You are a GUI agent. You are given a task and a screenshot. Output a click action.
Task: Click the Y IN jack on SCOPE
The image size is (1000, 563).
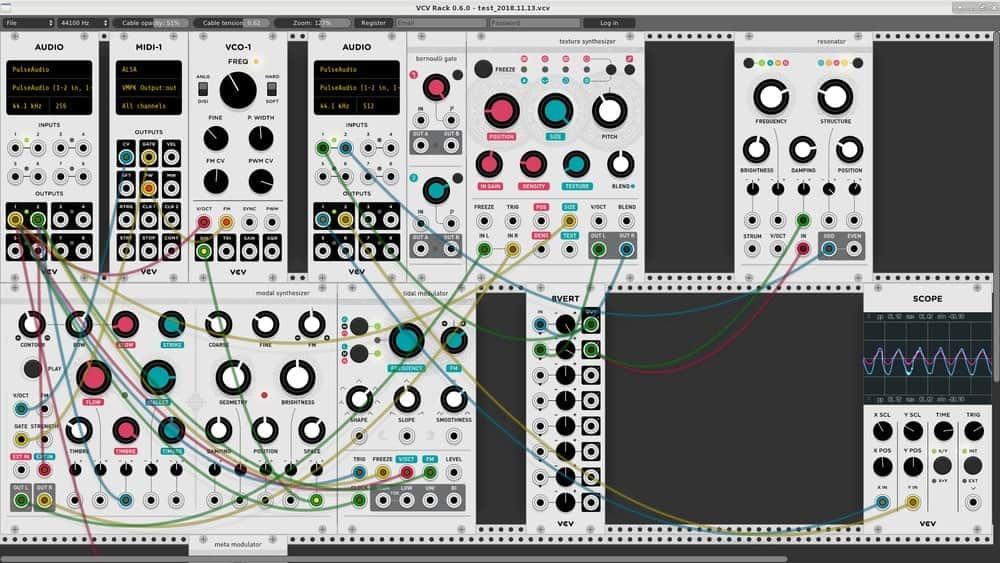coord(913,502)
